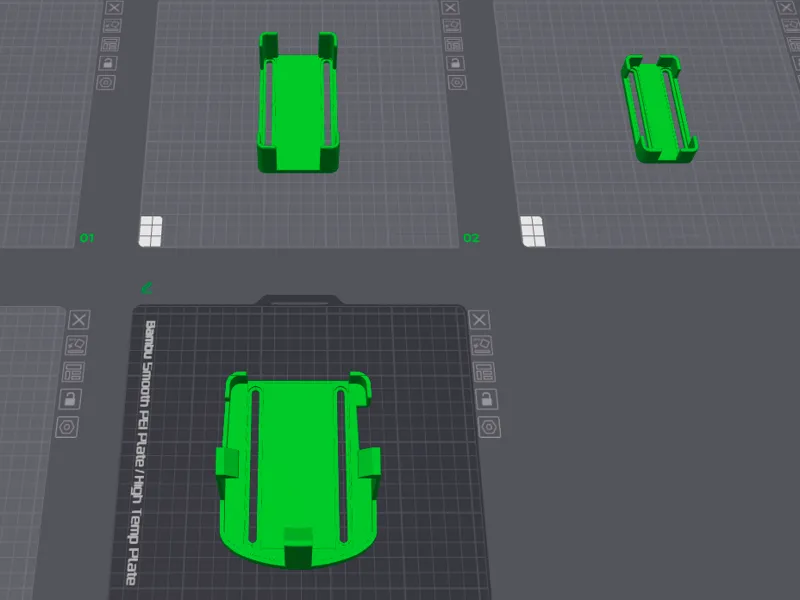Remove the empty bottom-left plate
The image size is (800, 600).
tap(79, 320)
